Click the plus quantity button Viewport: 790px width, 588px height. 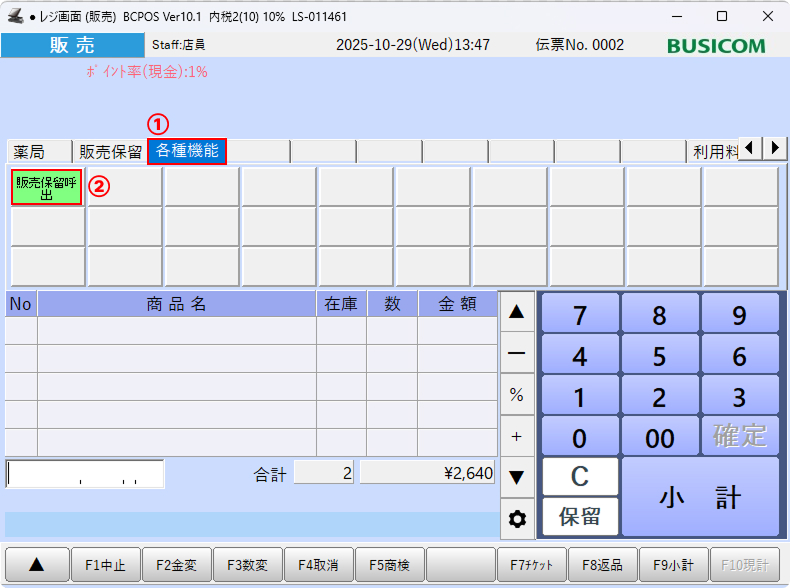[517, 436]
